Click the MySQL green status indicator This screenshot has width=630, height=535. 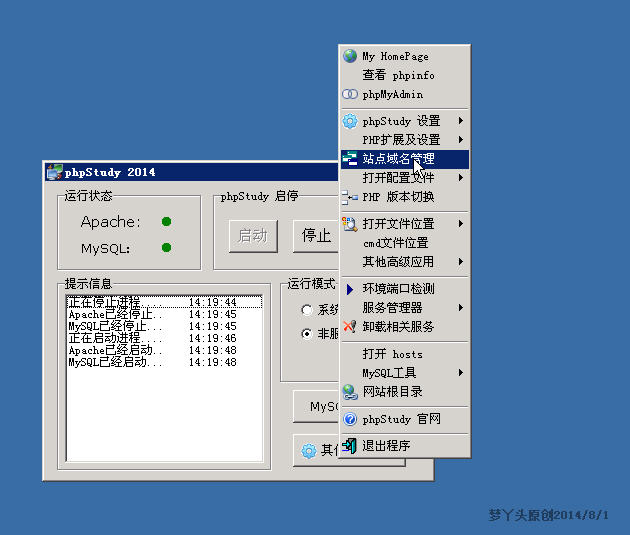(x=166, y=248)
